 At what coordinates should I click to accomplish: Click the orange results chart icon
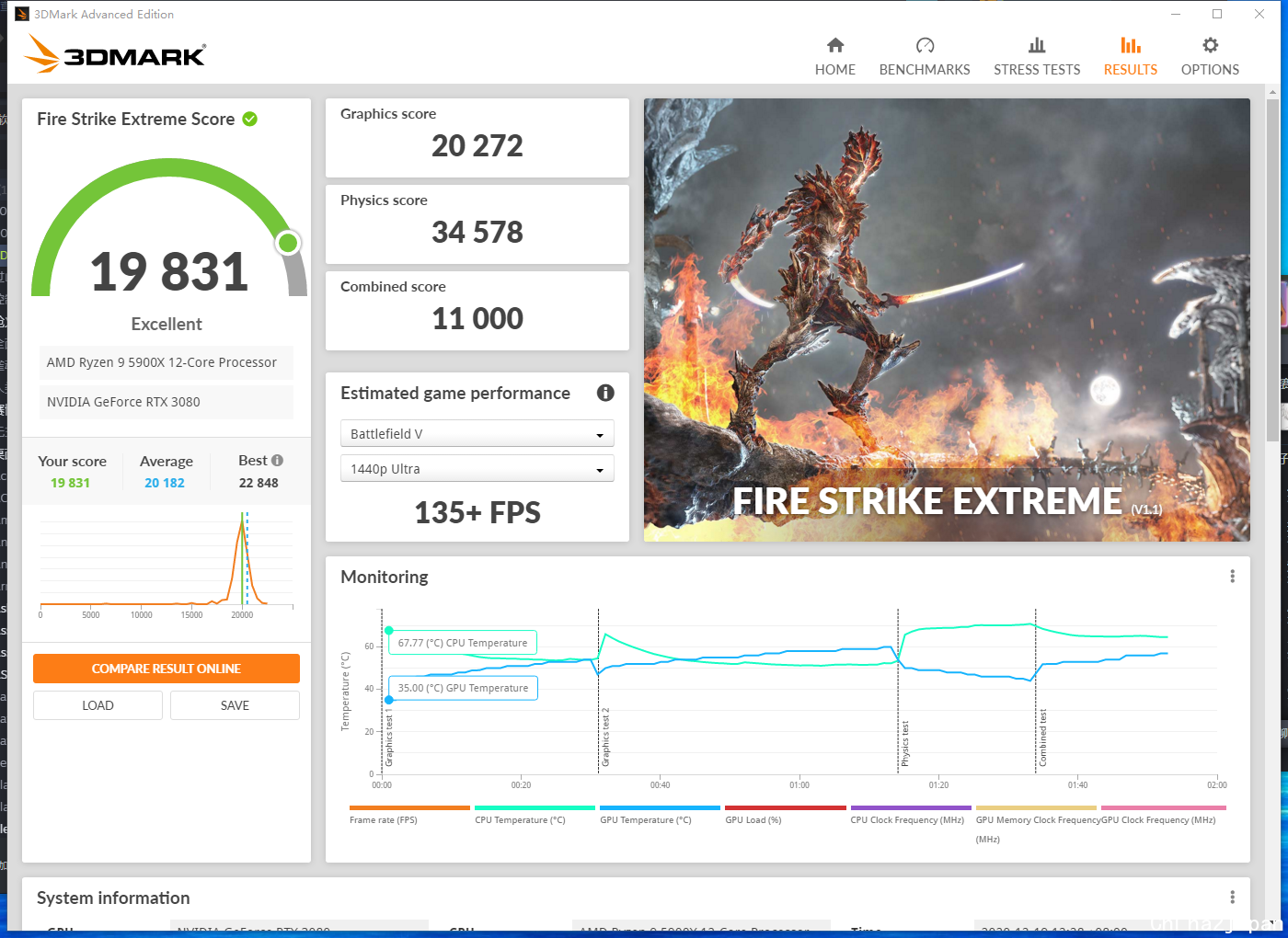pyautogui.click(x=1131, y=45)
